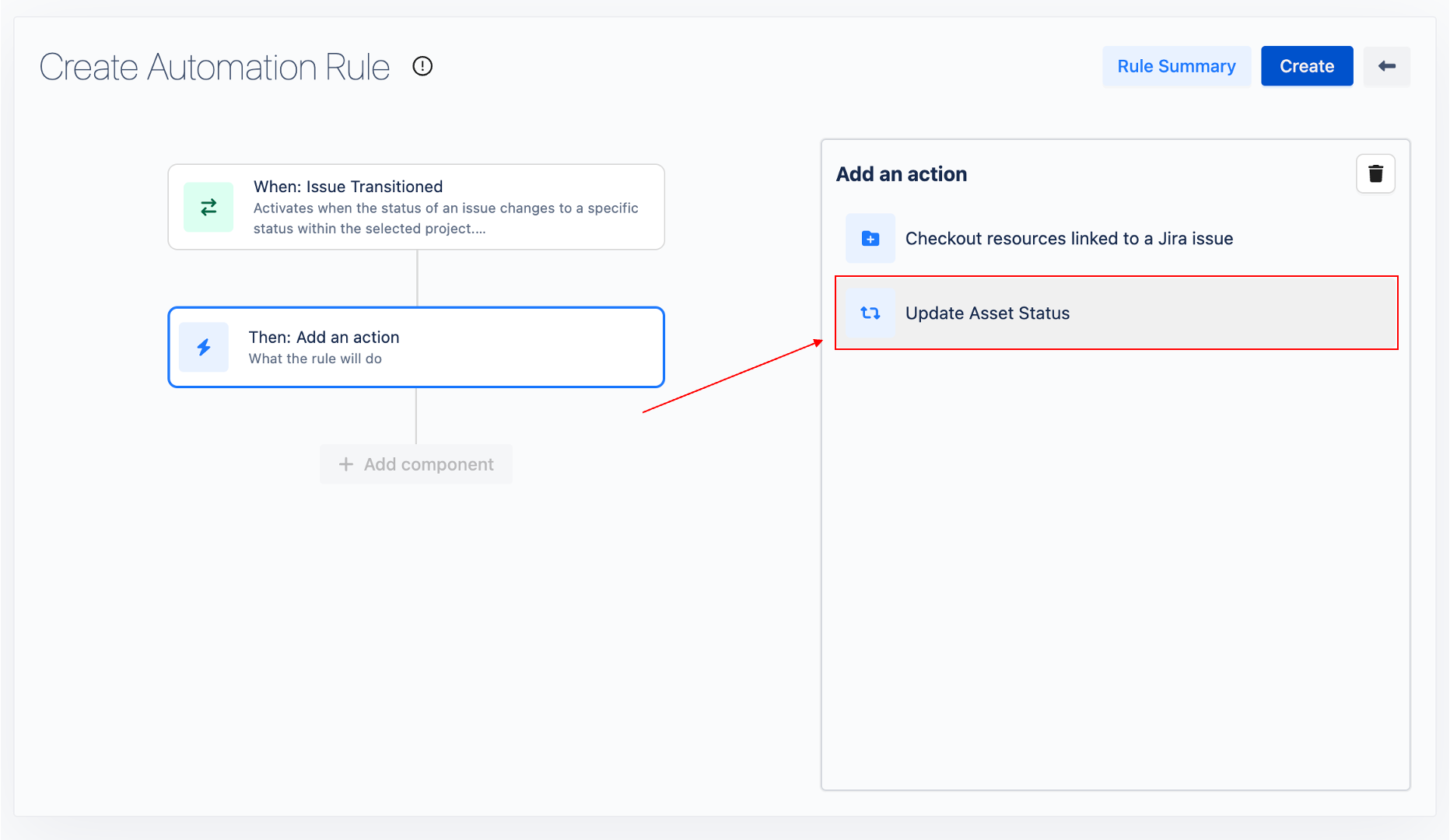1450x840 pixels.
Task: Click the What the rule will do subtitle
Action: (315, 359)
